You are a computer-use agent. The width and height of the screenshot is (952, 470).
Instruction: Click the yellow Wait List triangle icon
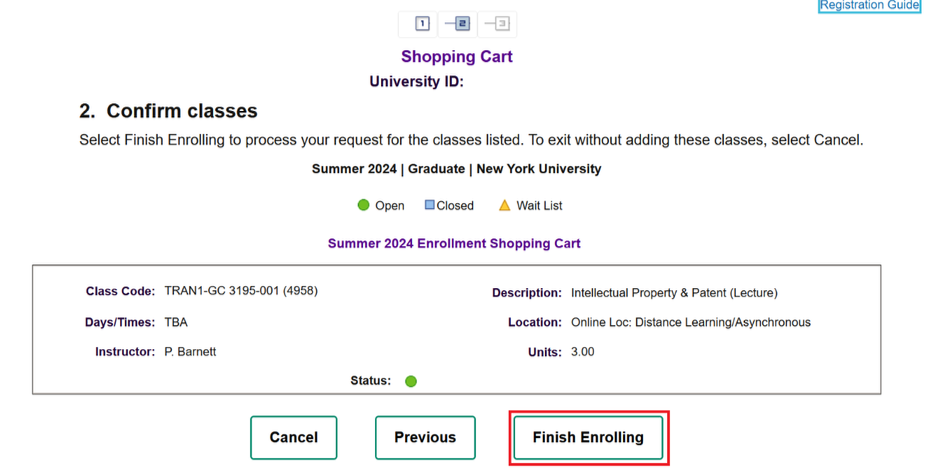point(505,205)
